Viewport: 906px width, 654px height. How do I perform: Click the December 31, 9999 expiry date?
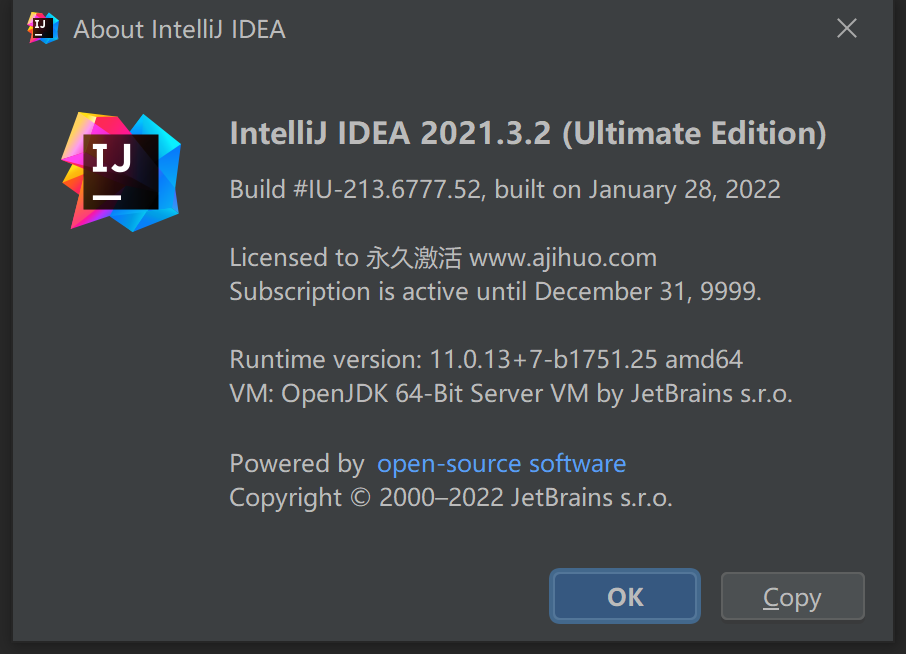648,291
